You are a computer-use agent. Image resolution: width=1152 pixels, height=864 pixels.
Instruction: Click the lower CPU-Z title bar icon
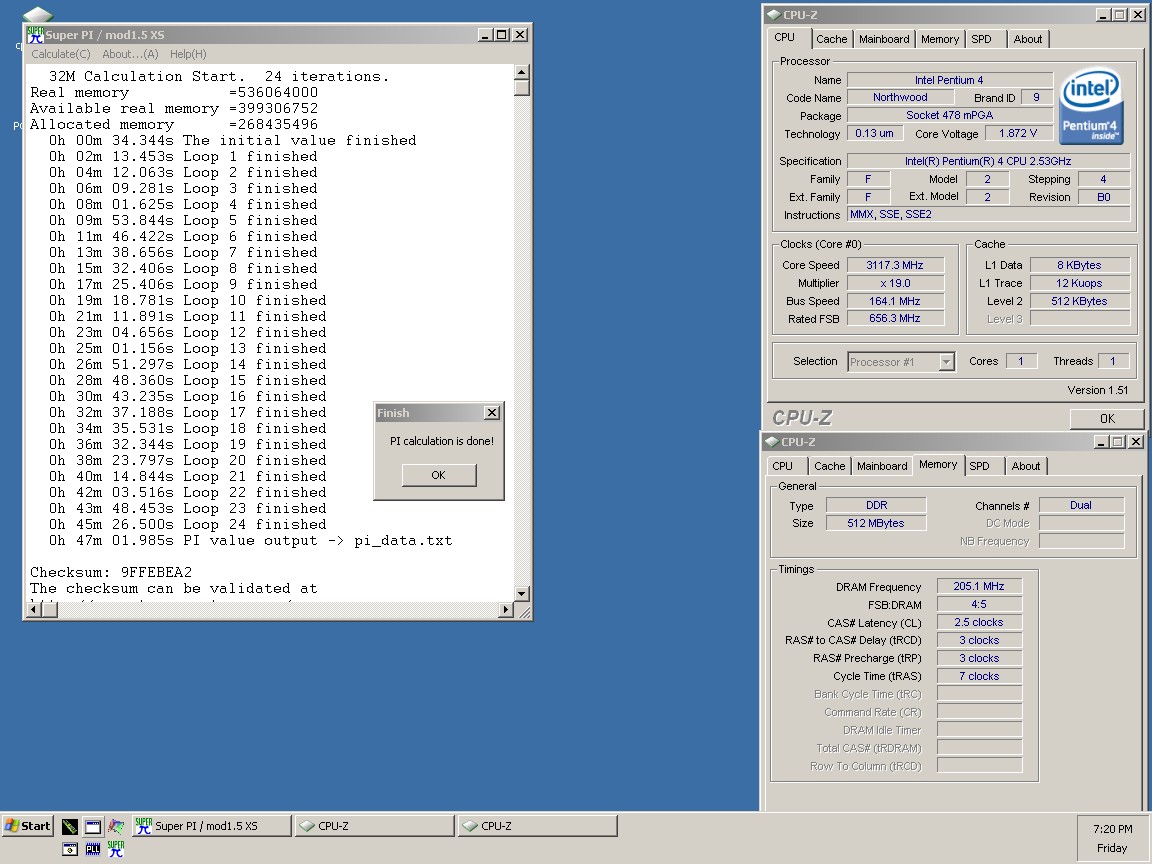coord(771,442)
